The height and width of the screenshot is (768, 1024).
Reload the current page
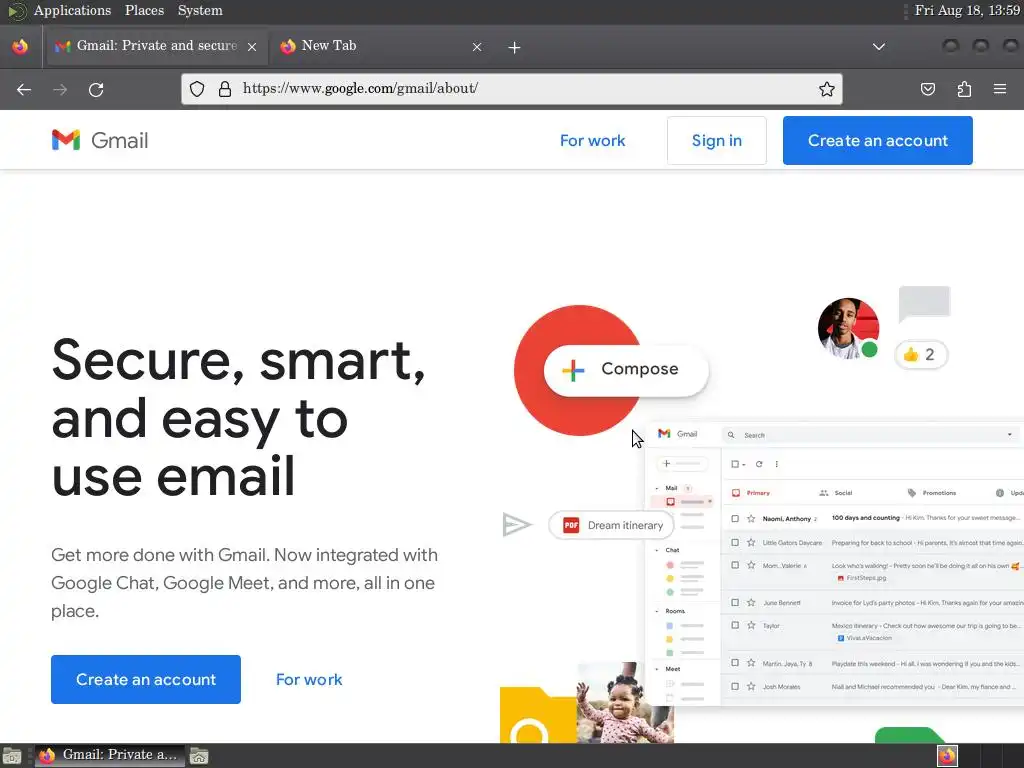pyautogui.click(x=96, y=89)
